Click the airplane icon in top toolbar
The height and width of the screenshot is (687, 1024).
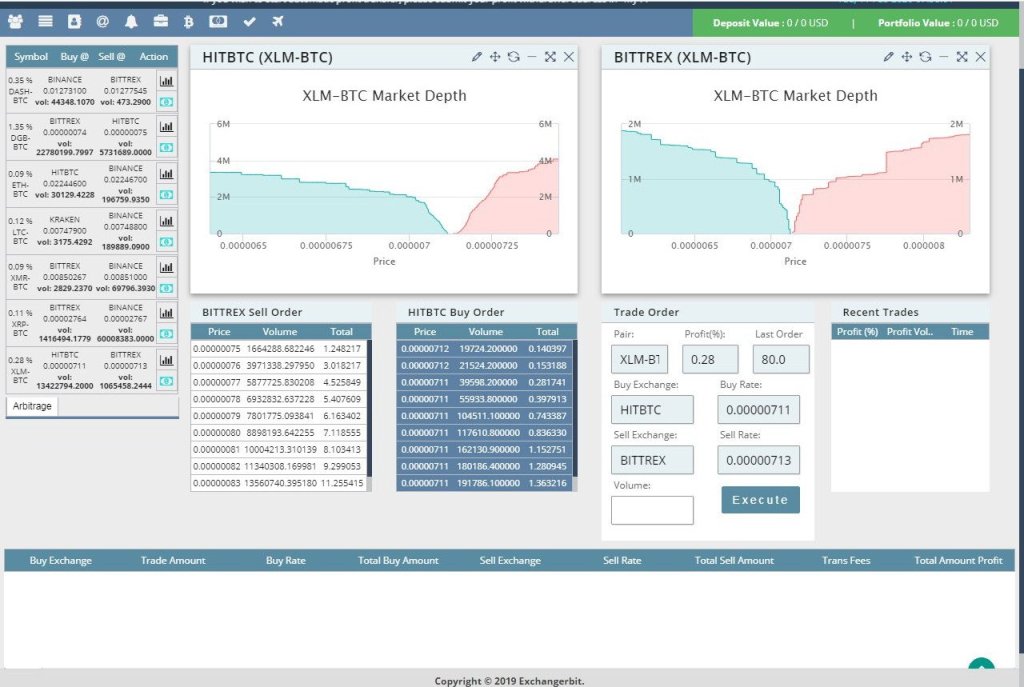pyautogui.click(x=277, y=21)
